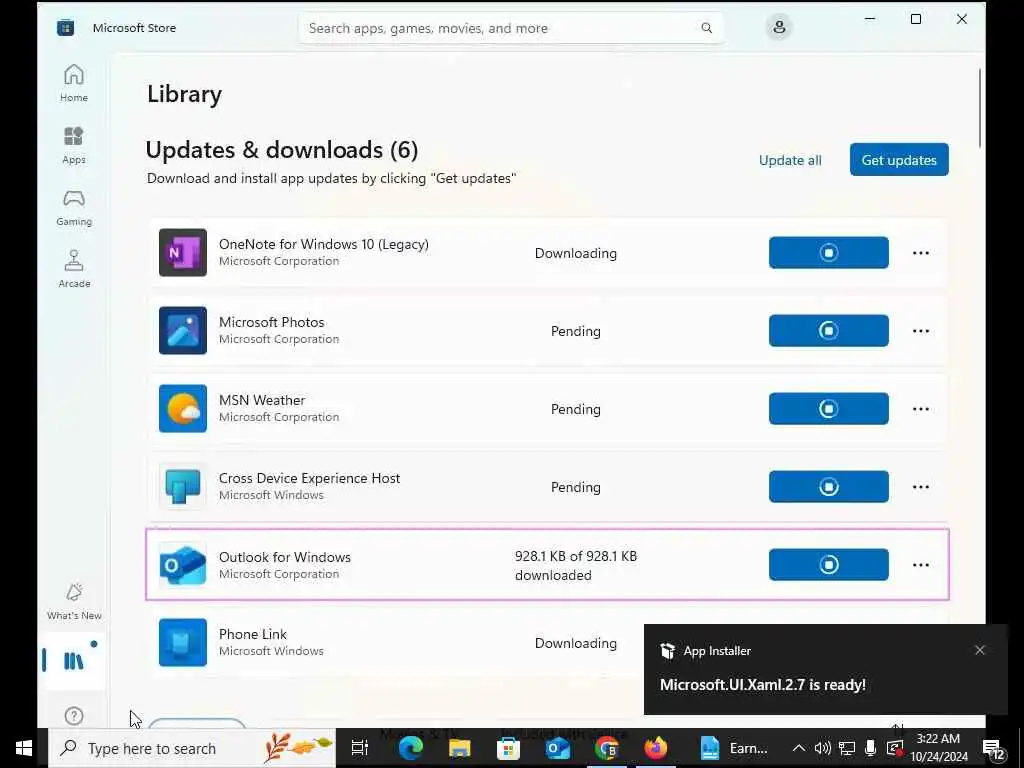Open Chrome from the taskbar
This screenshot has height=768, width=1024.
tap(607, 748)
